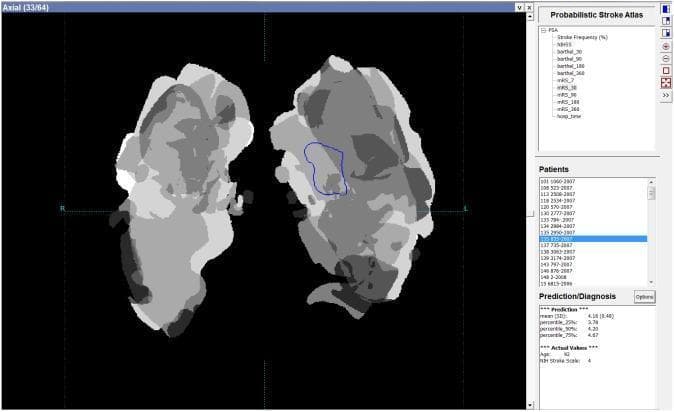Select patient 146 876-2007
This screenshot has width=674, height=412.
556,271
